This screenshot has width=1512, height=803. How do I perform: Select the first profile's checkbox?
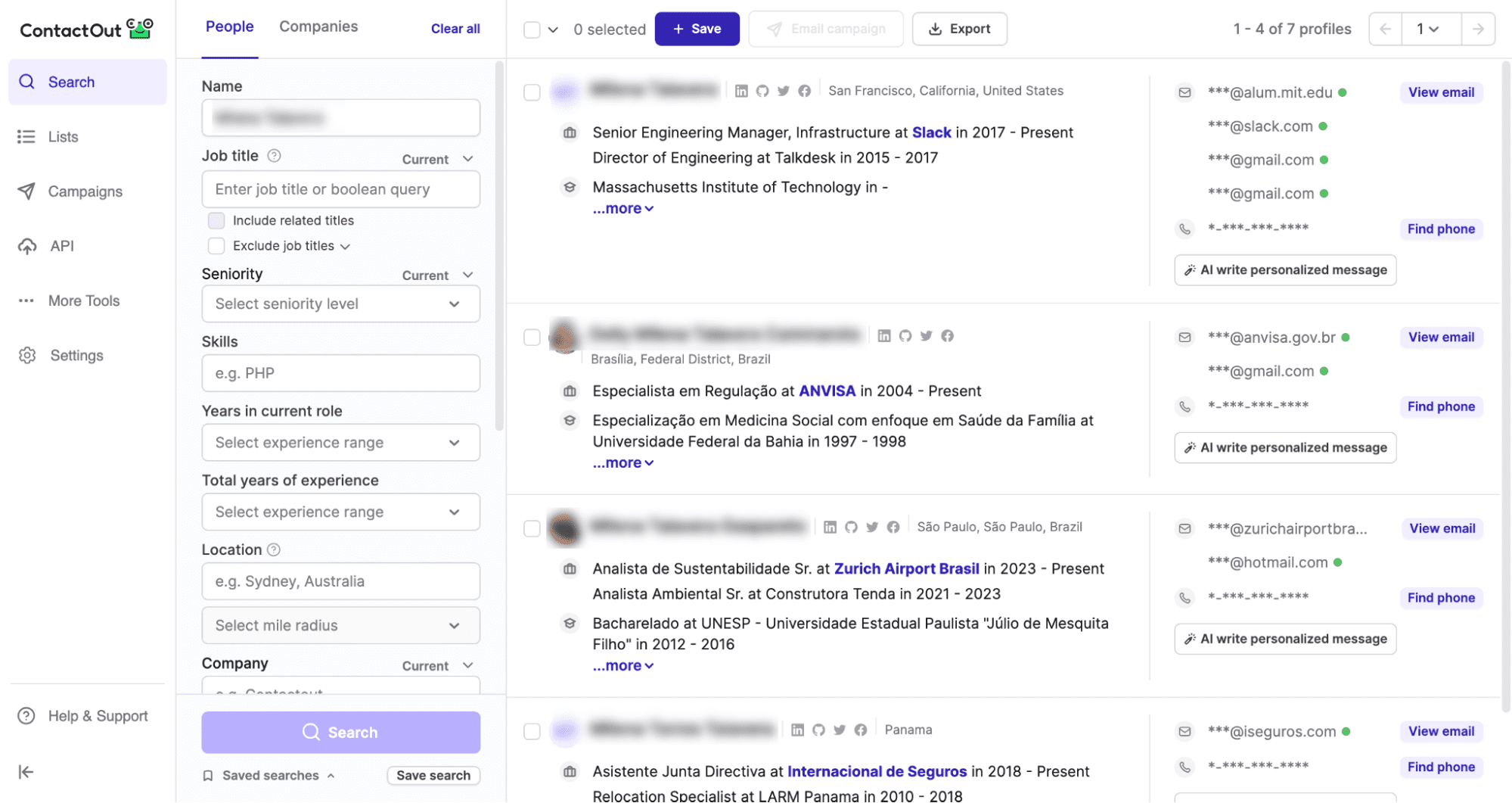[532, 92]
